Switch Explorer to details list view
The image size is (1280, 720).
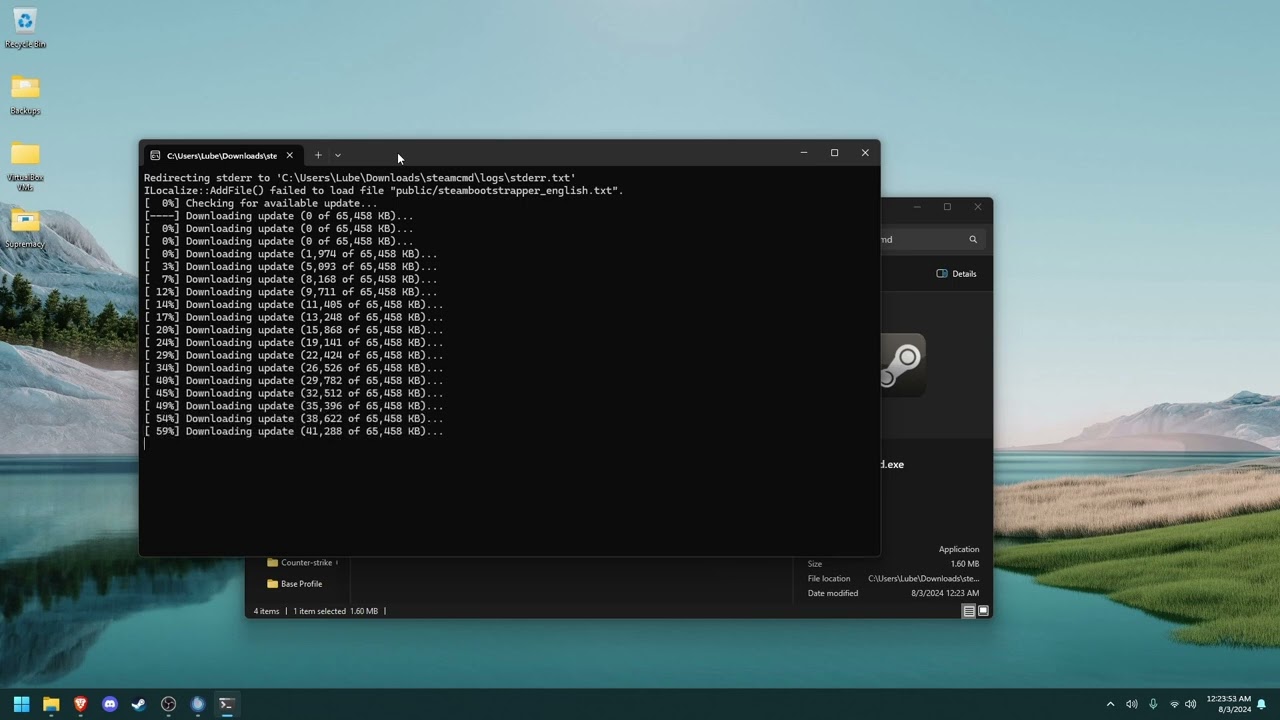969,611
